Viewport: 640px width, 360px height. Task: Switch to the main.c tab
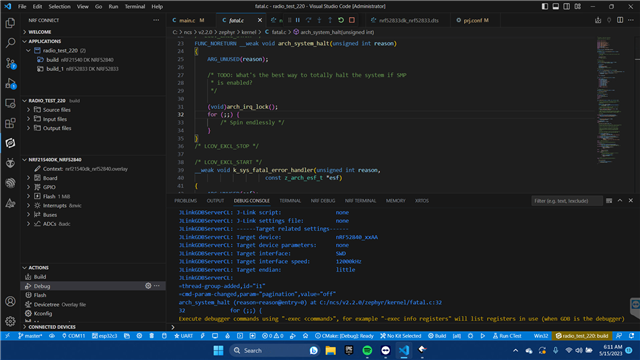tap(189, 20)
